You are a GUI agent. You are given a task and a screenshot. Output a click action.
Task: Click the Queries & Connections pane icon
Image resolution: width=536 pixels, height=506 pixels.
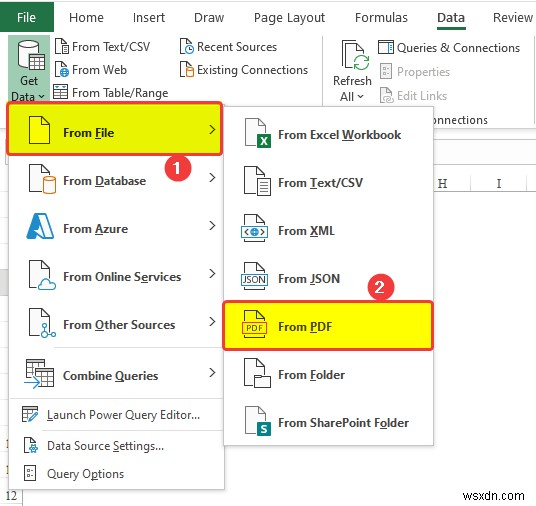[x=386, y=47]
